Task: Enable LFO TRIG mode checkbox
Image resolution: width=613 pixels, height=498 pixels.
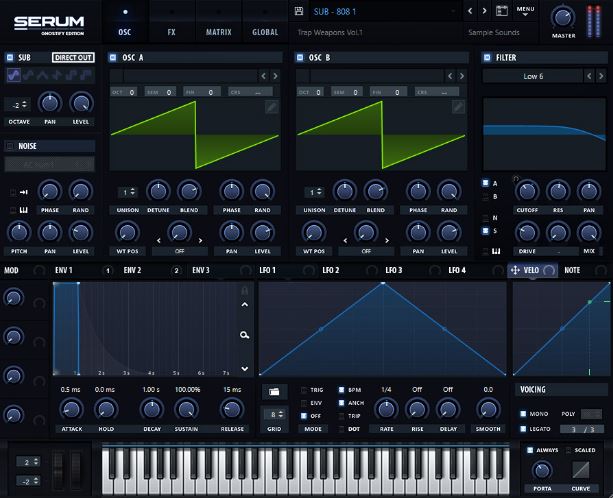Action: 305,390
